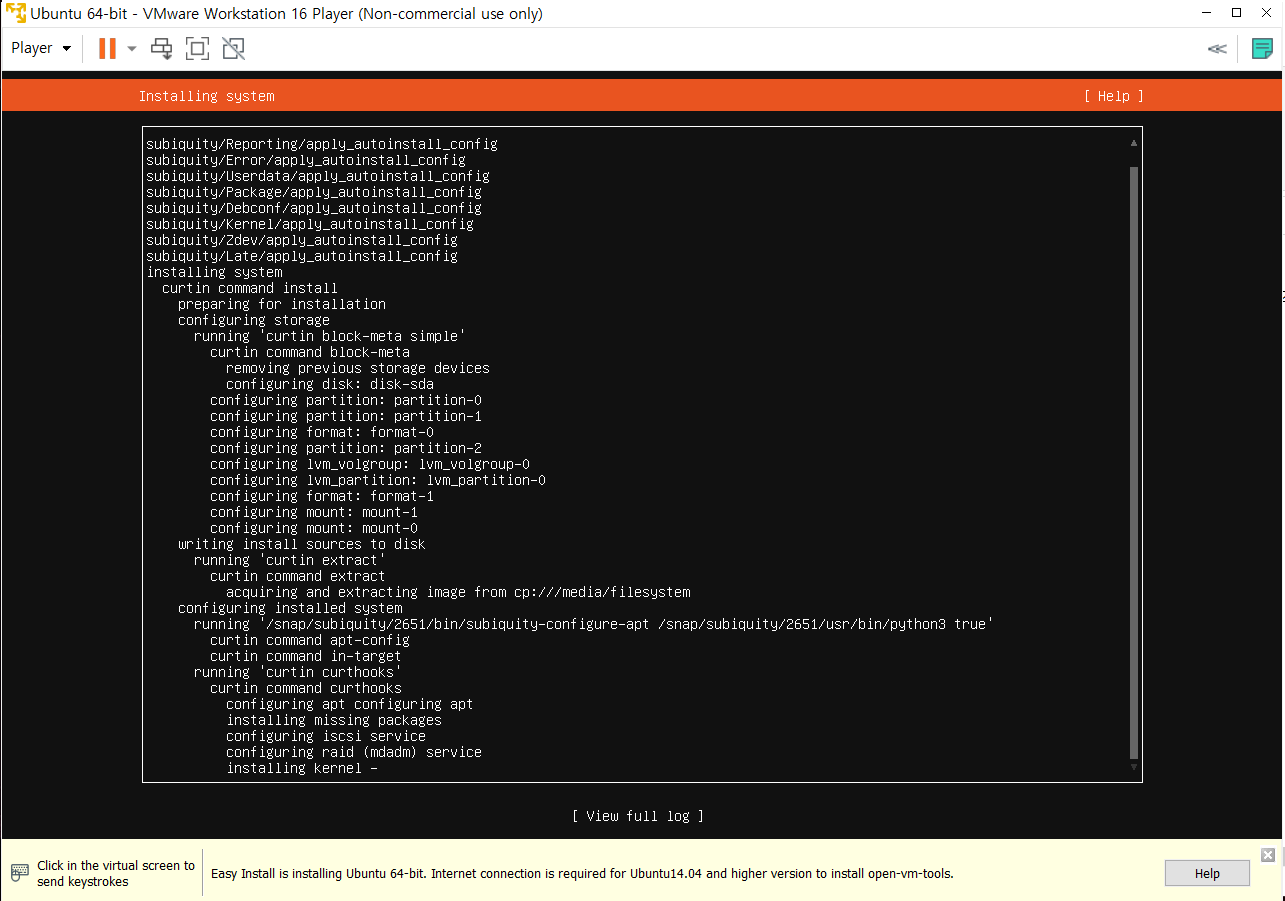
Task: Click 'configuring lvm_volgroup: lvm_volgroup-0' line
Action: click(370, 464)
